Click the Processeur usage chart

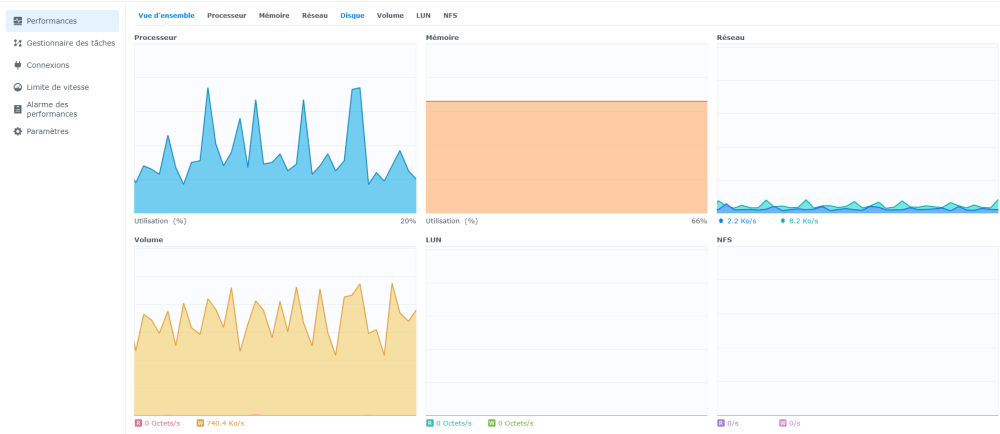pyautogui.click(x=275, y=128)
